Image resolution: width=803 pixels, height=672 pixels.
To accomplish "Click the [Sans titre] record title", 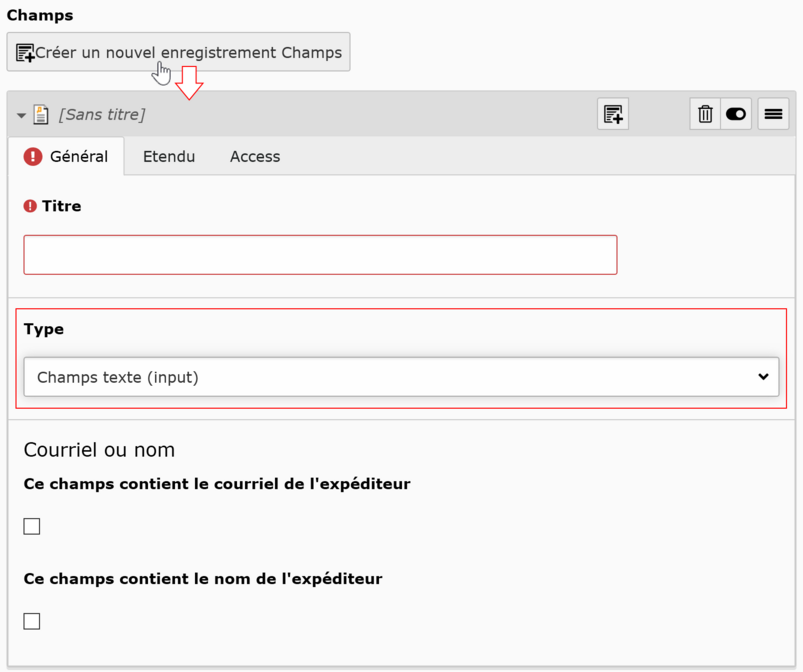I will point(102,115).
